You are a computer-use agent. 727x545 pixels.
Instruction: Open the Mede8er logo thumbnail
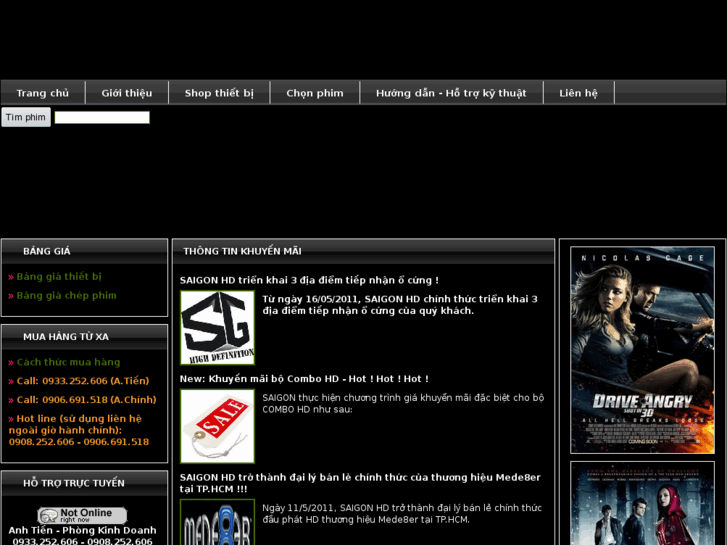pos(217,522)
